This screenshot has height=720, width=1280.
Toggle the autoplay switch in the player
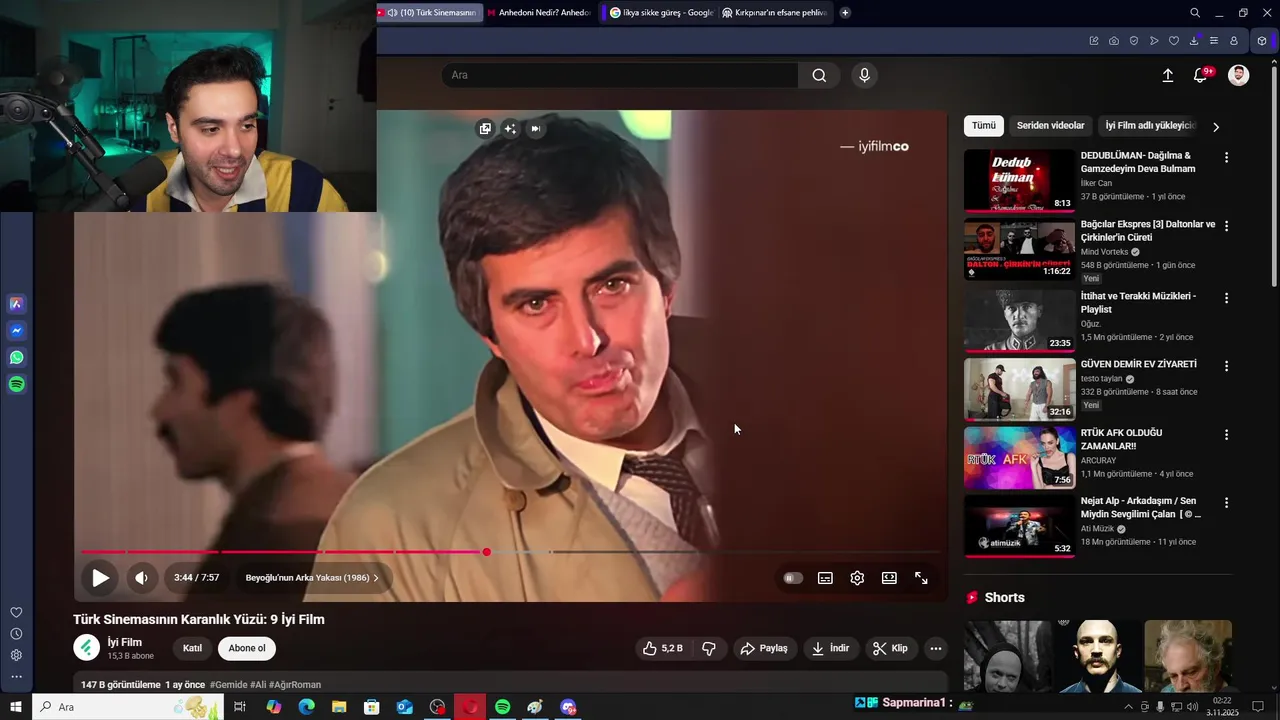pos(793,578)
